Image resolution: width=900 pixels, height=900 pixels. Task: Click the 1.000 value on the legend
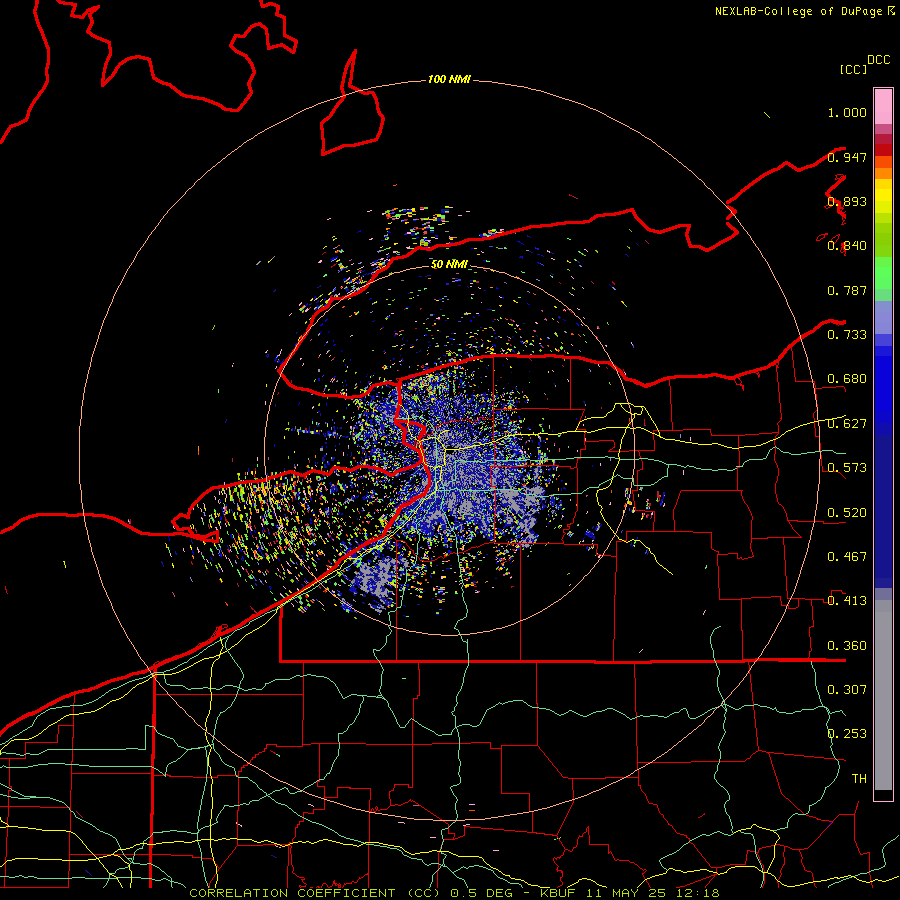pos(847,112)
